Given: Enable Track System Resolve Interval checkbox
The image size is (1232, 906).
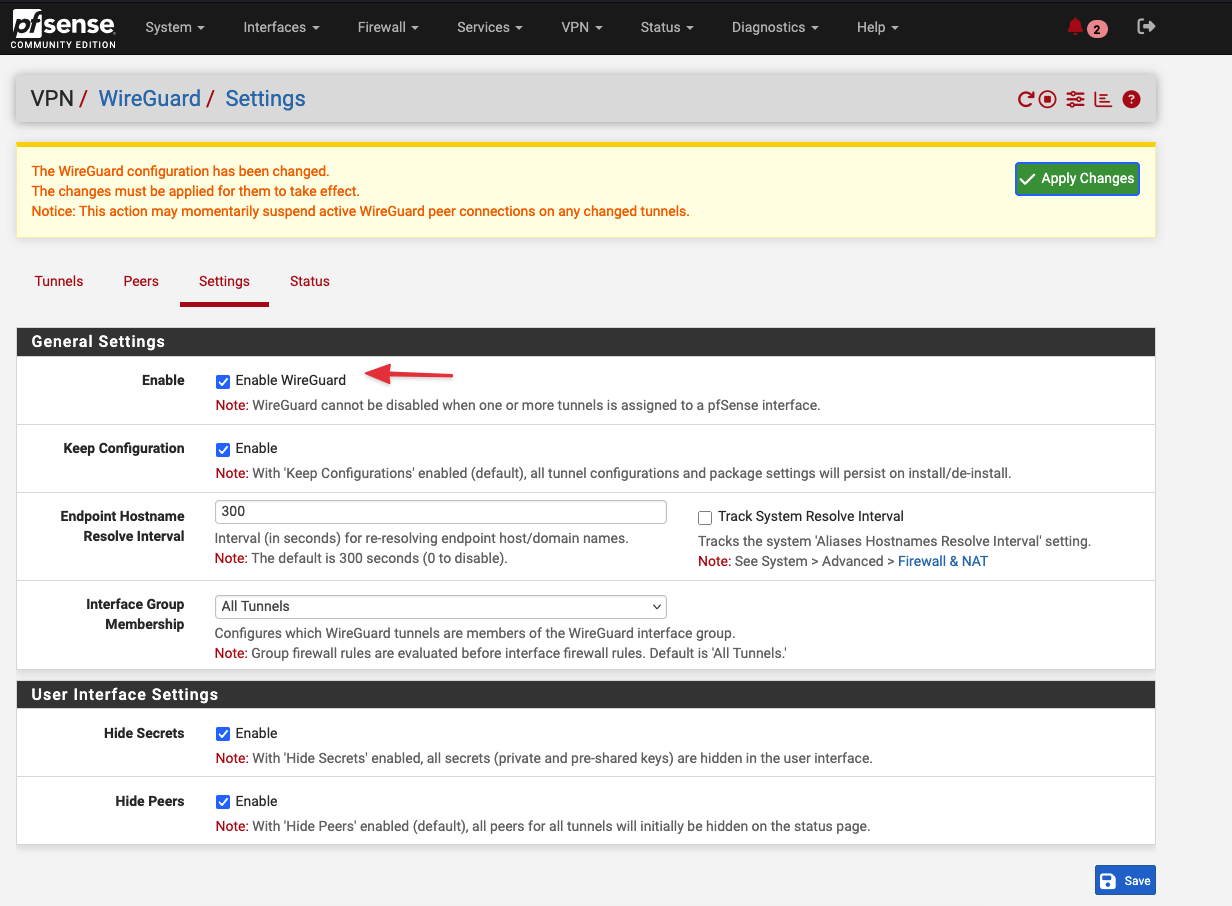Looking at the screenshot, I should pyautogui.click(x=705, y=517).
